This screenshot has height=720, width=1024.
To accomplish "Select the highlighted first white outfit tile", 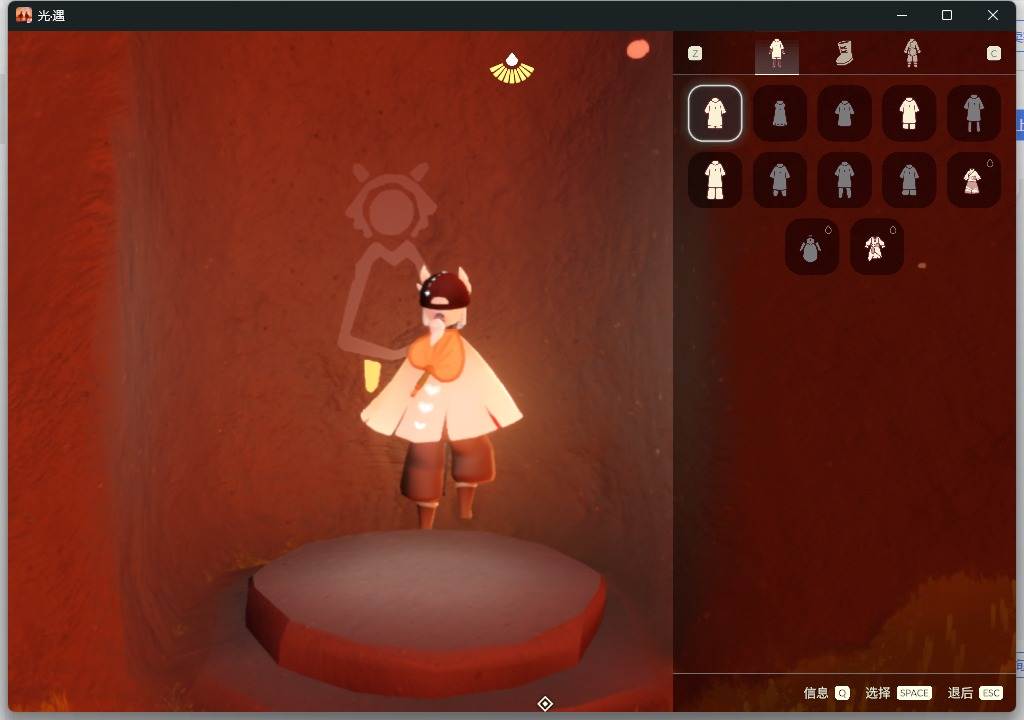I will 714,113.
